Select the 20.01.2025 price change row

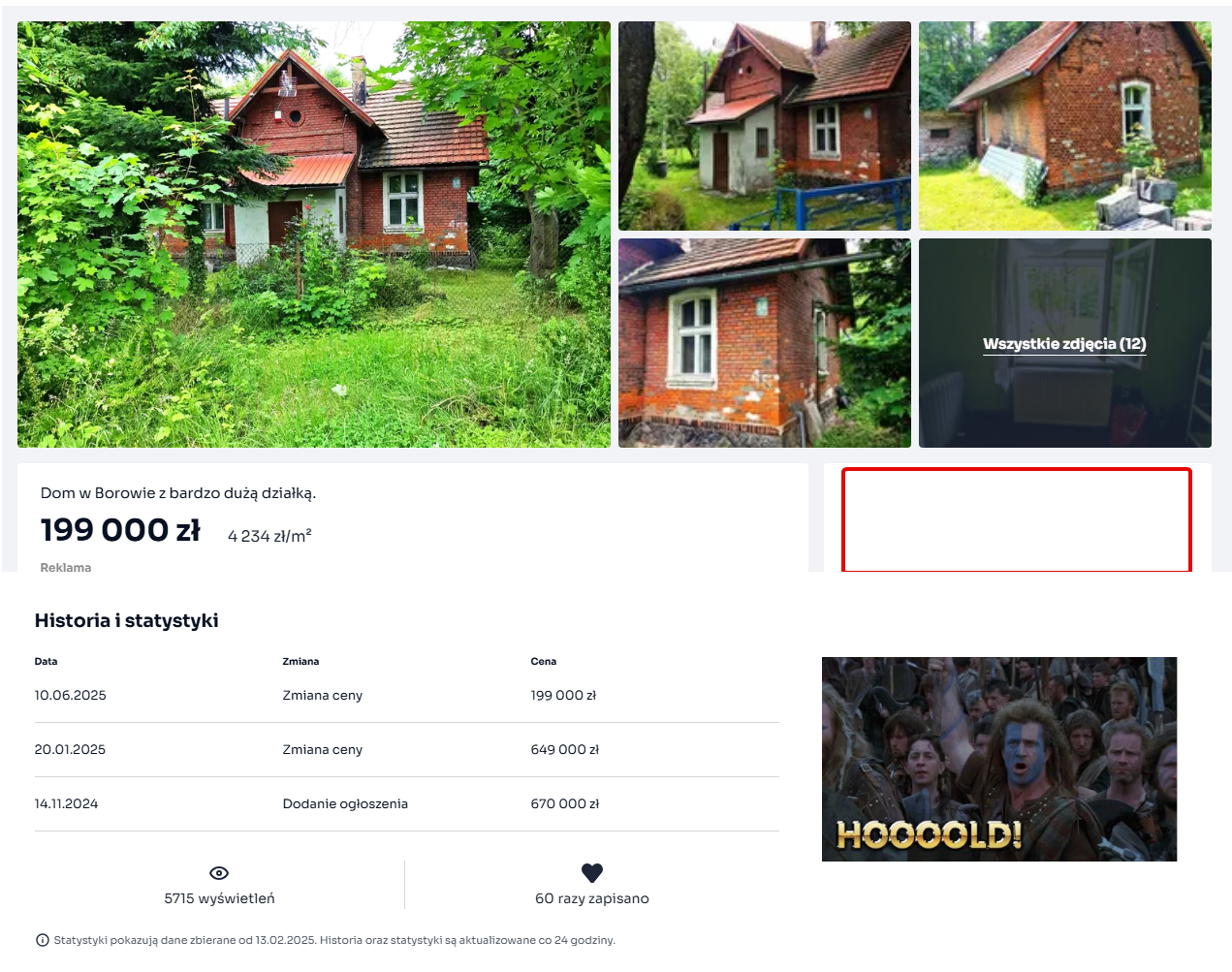pos(407,750)
